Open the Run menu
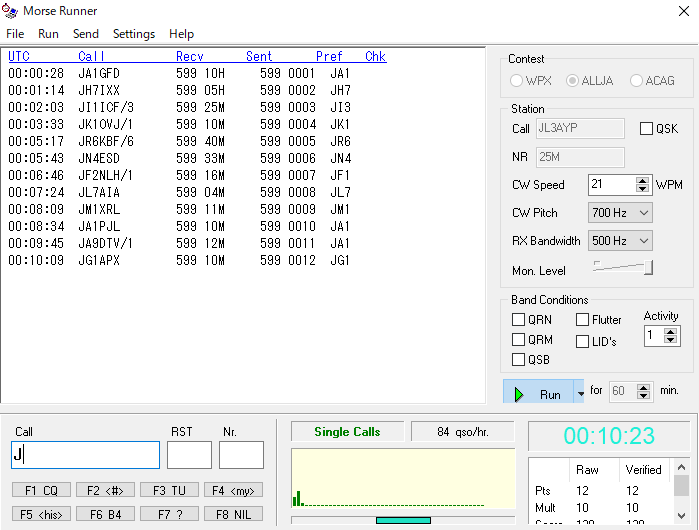699x530 pixels. 48,34
